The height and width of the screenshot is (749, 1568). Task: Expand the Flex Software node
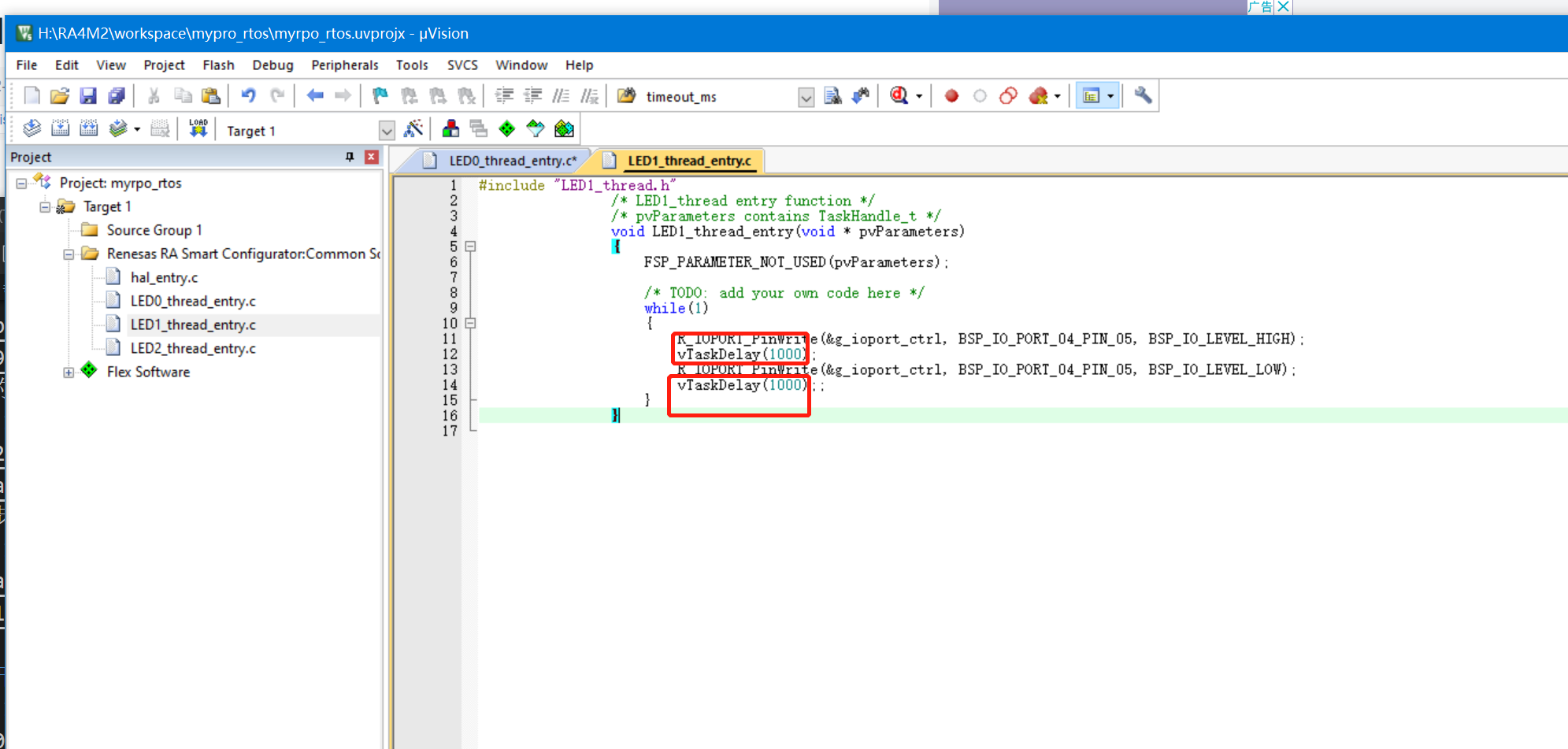tap(69, 372)
